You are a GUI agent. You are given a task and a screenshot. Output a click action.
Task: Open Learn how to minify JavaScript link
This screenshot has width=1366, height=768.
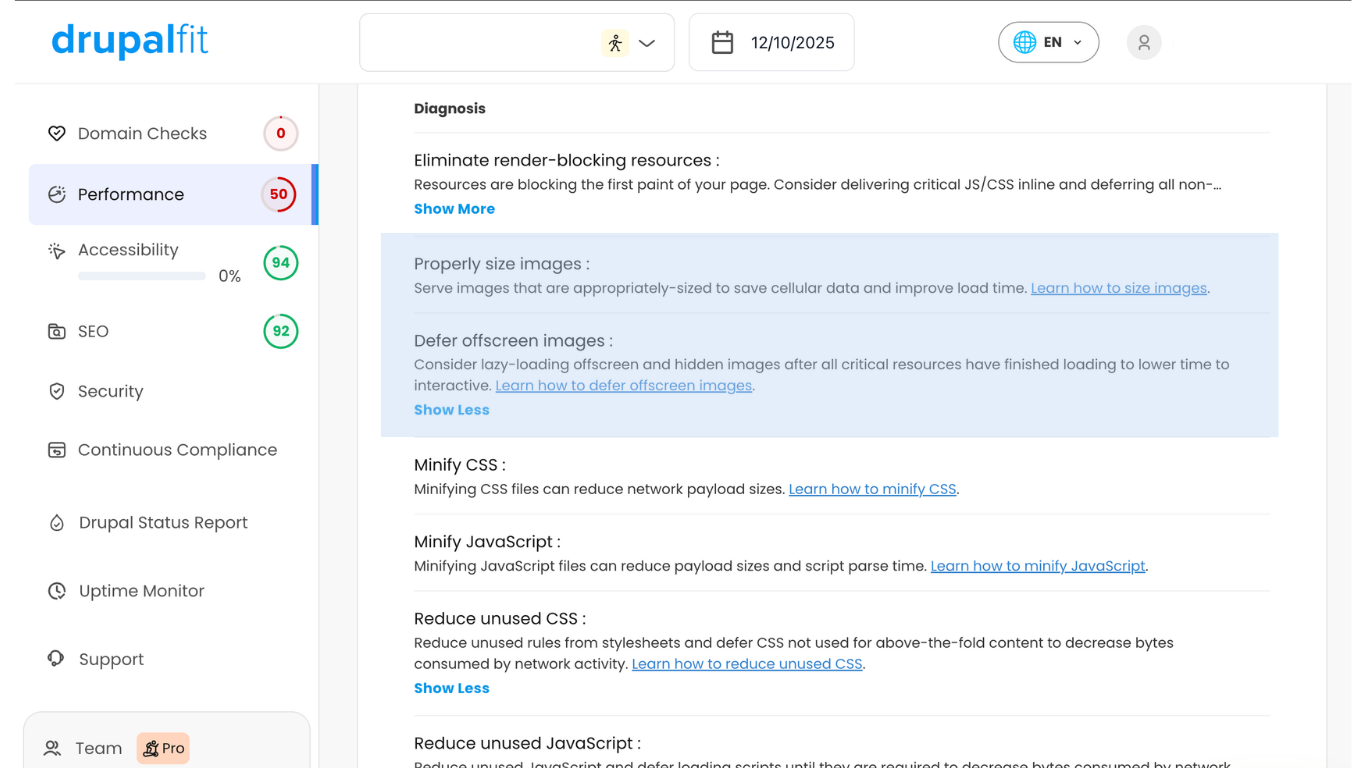click(x=1038, y=566)
